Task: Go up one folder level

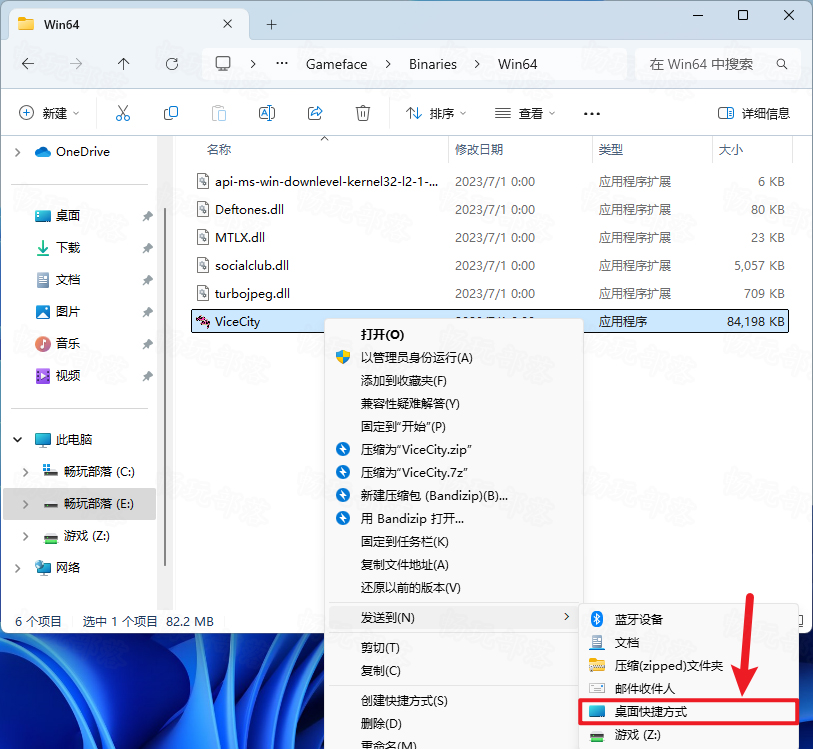Action: pos(123,64)
